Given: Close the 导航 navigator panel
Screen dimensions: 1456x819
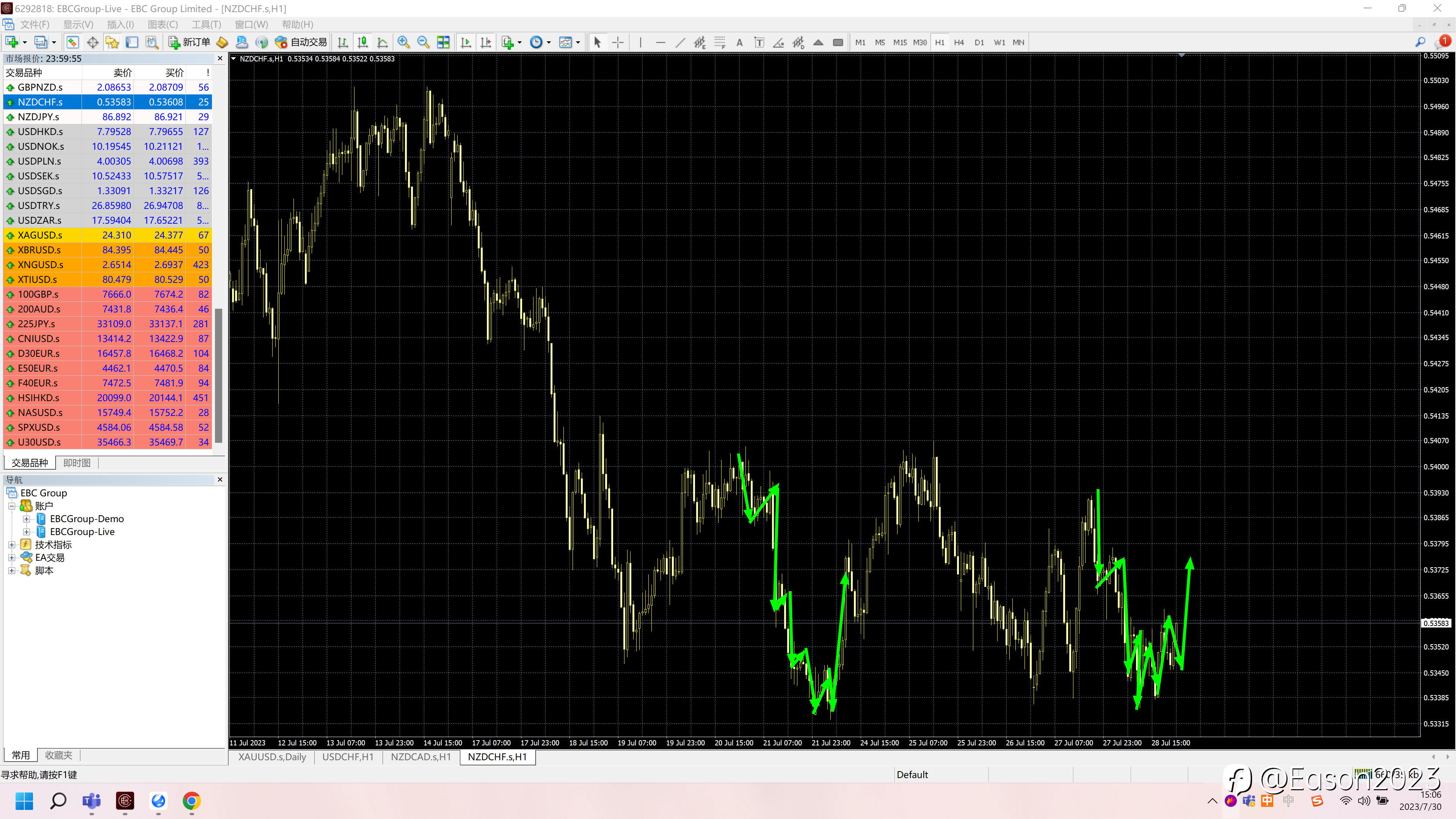Looking at the screenshot, I should click(x=220, y=479).
